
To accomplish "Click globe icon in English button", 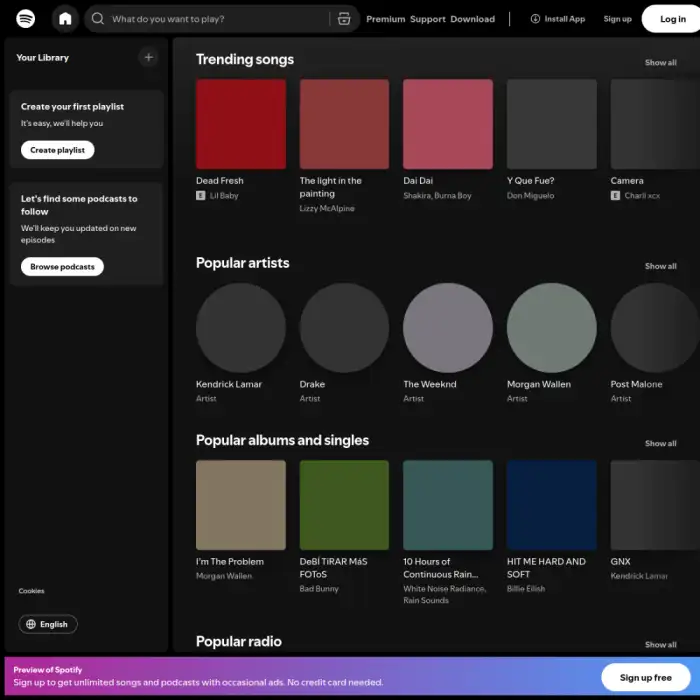I will coord(31,624).
